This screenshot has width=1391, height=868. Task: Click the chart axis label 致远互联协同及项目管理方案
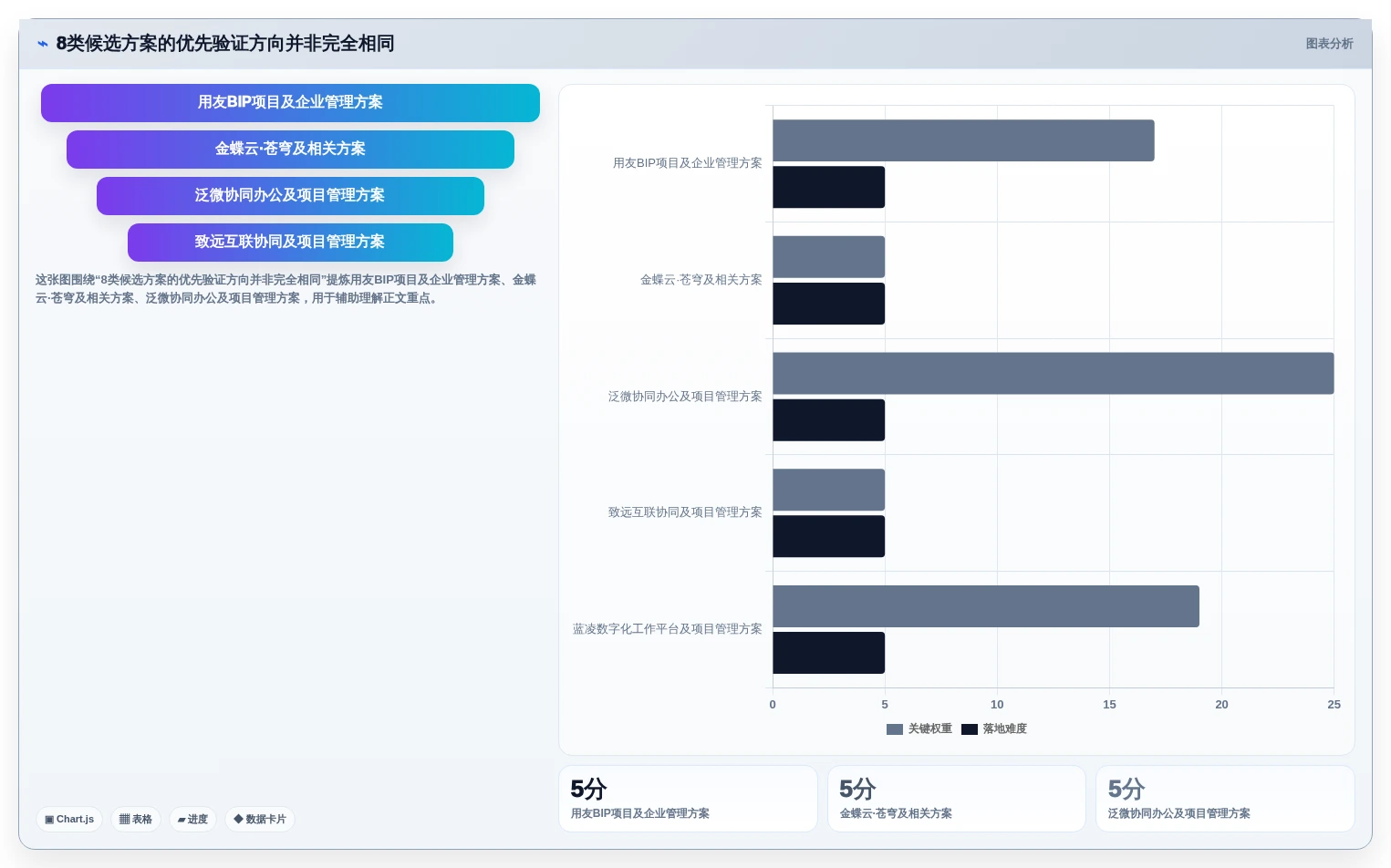685,512
